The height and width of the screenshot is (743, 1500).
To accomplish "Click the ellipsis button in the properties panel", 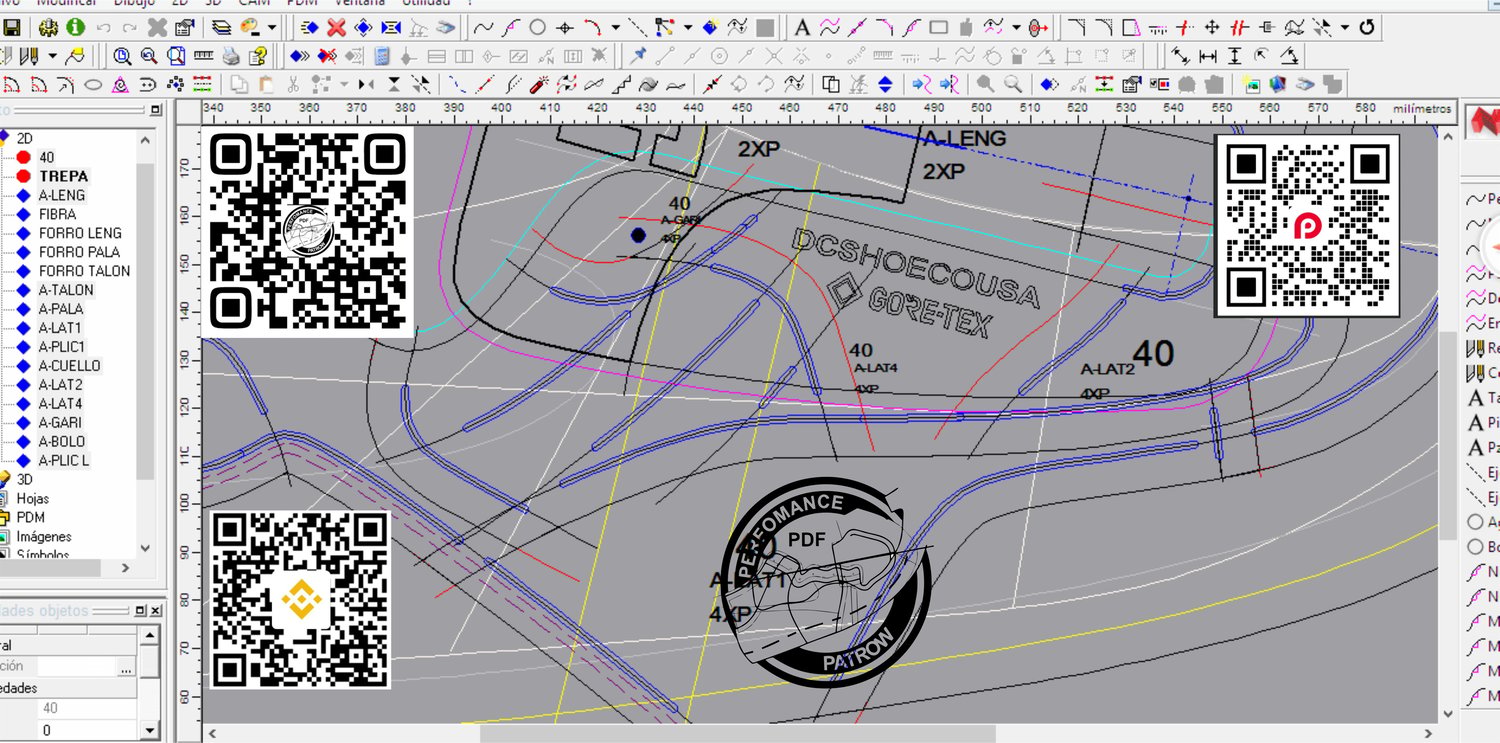I will 125,667.
